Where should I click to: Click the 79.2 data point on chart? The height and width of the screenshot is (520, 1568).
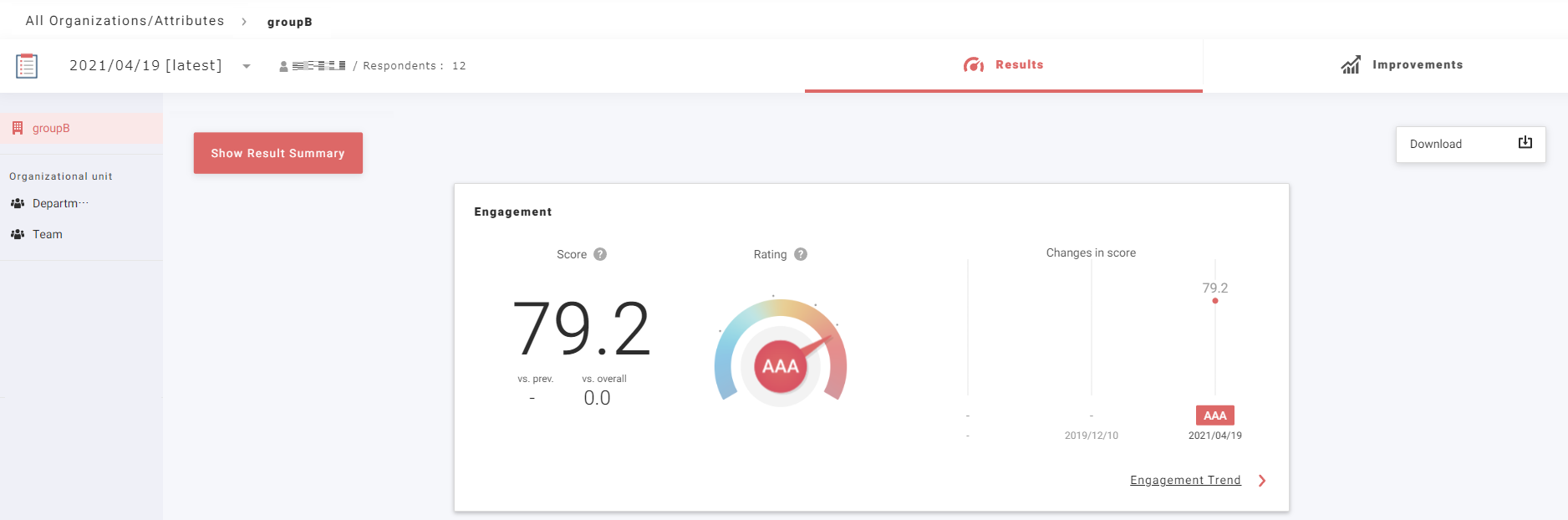pos(1214,301)
